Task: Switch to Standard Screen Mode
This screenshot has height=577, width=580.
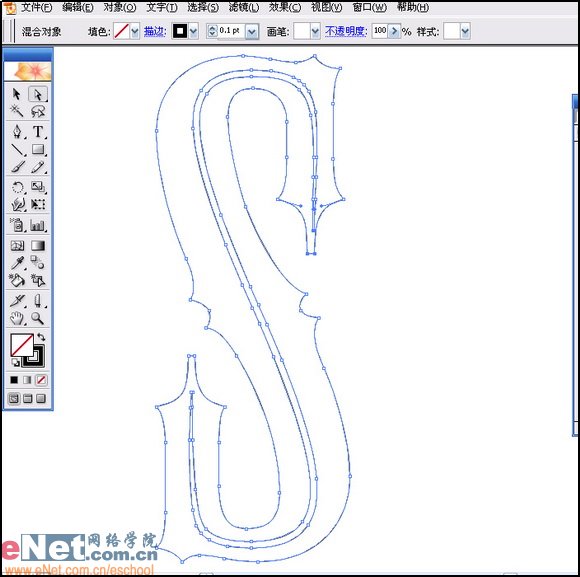Action: (14, 399)
